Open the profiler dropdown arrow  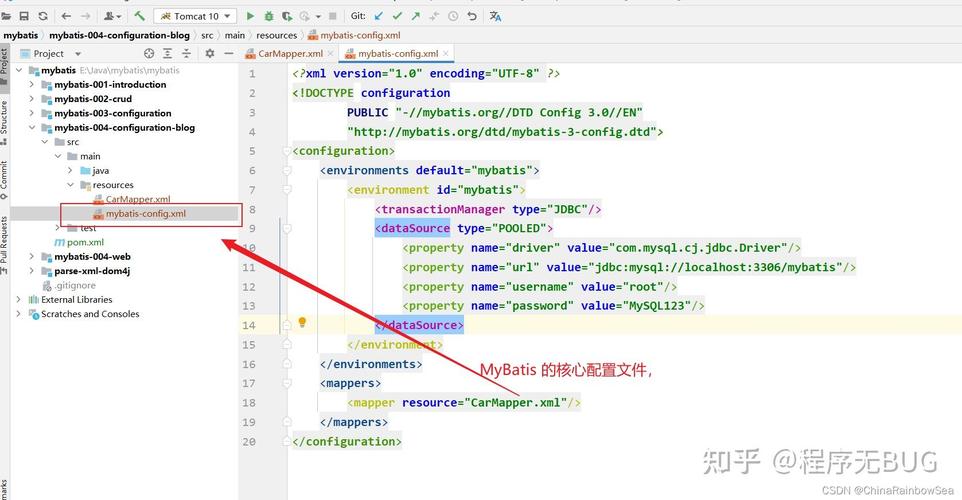tap(318, 17)
